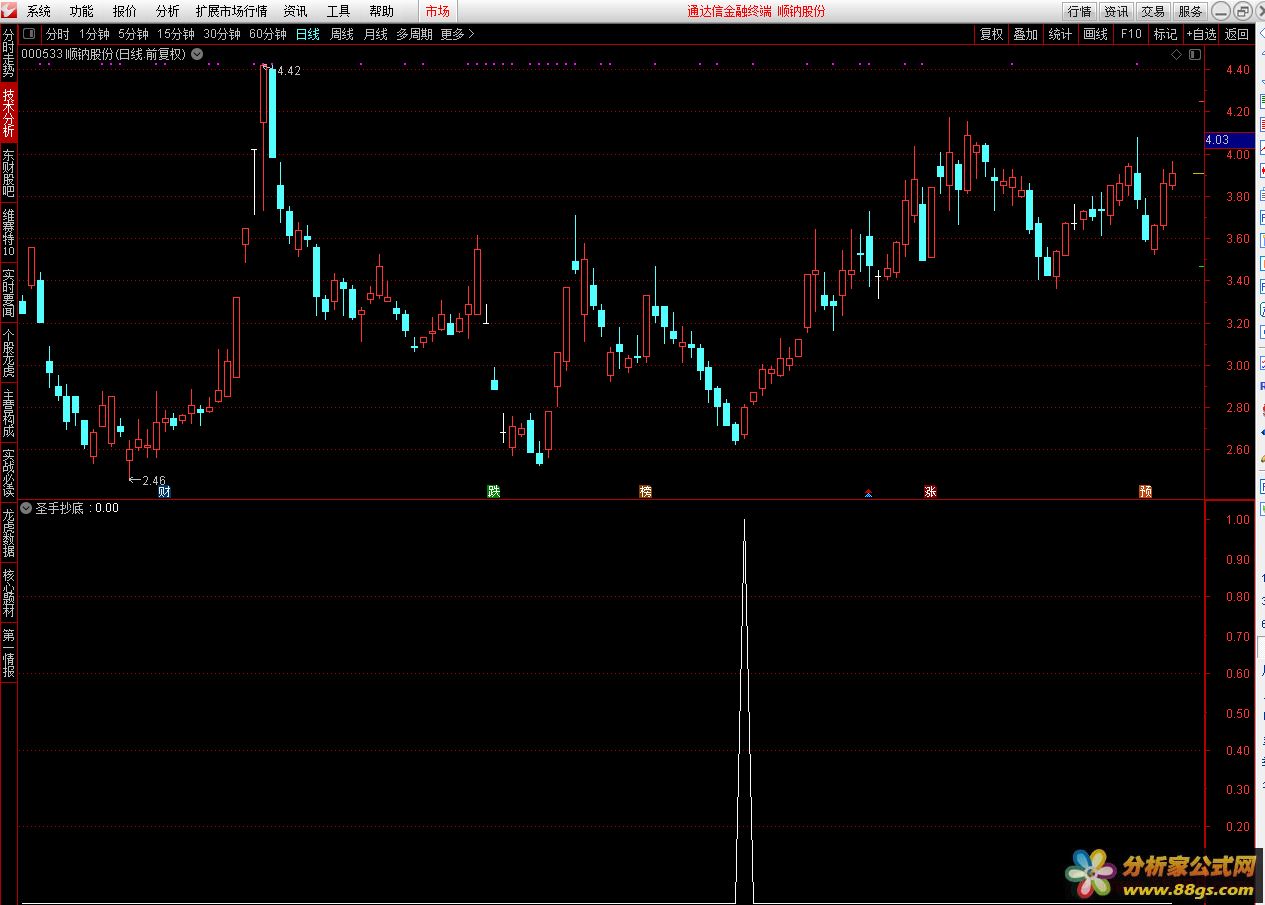
Task: Open the 维赛特10 sidebar tab
Action: [x=9, y=232]
